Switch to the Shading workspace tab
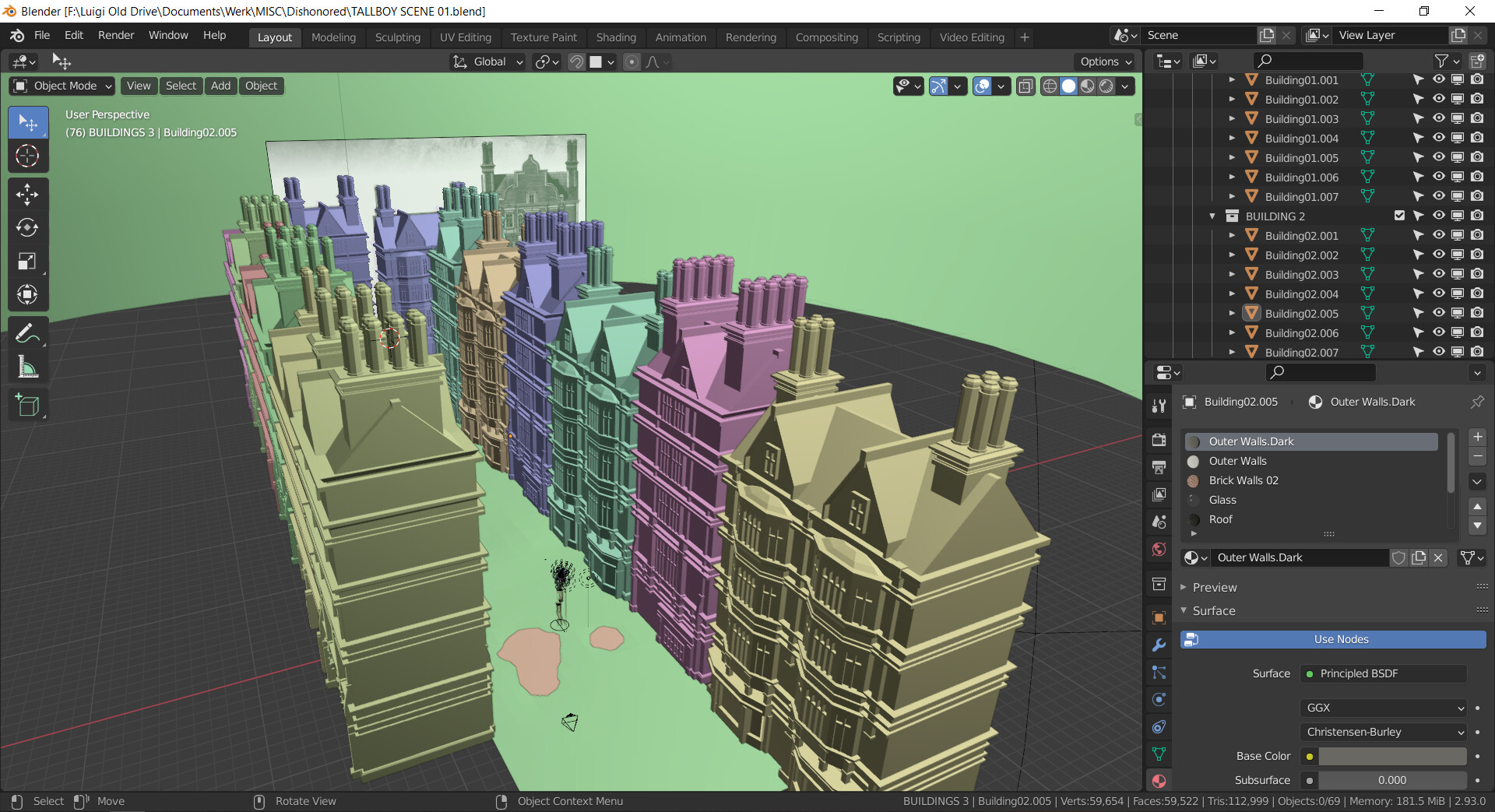The height and width of the screenshot is (812, 1495). (615, 37)
